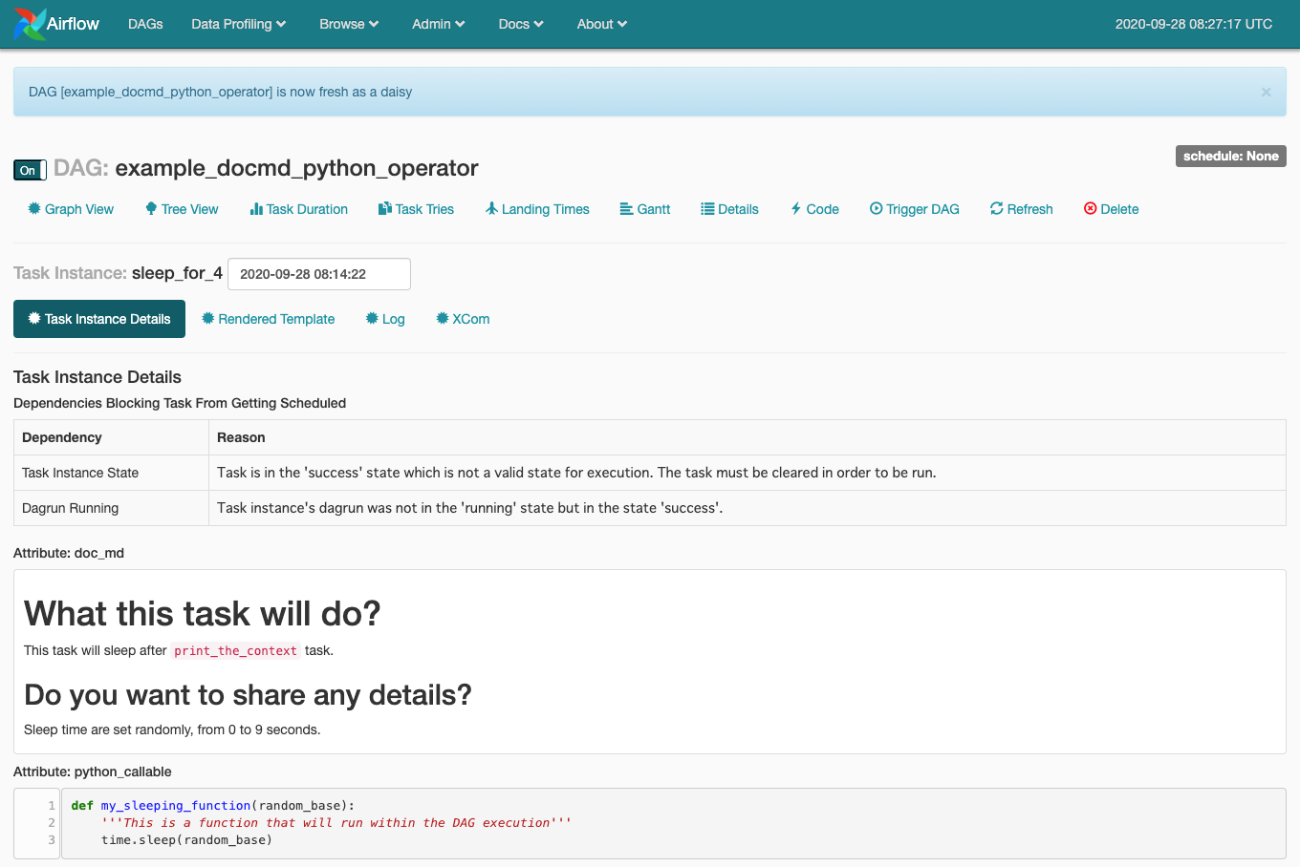Click the print_the_context code snippet
Image resolution: width=1300 pixels, height=867 pixels.
click(x=236, y=650)
